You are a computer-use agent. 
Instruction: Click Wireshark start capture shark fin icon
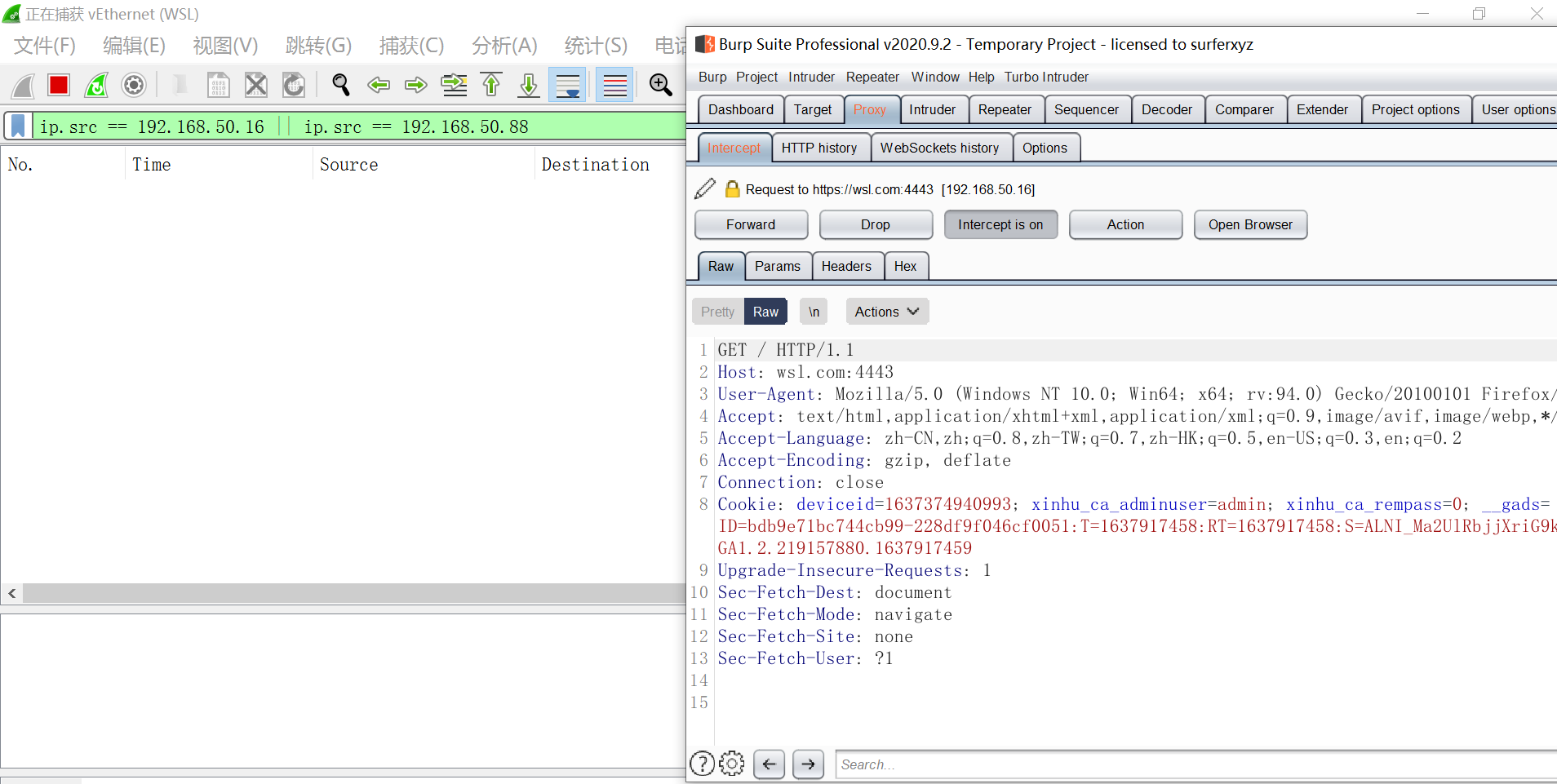(x=23, y=85)
